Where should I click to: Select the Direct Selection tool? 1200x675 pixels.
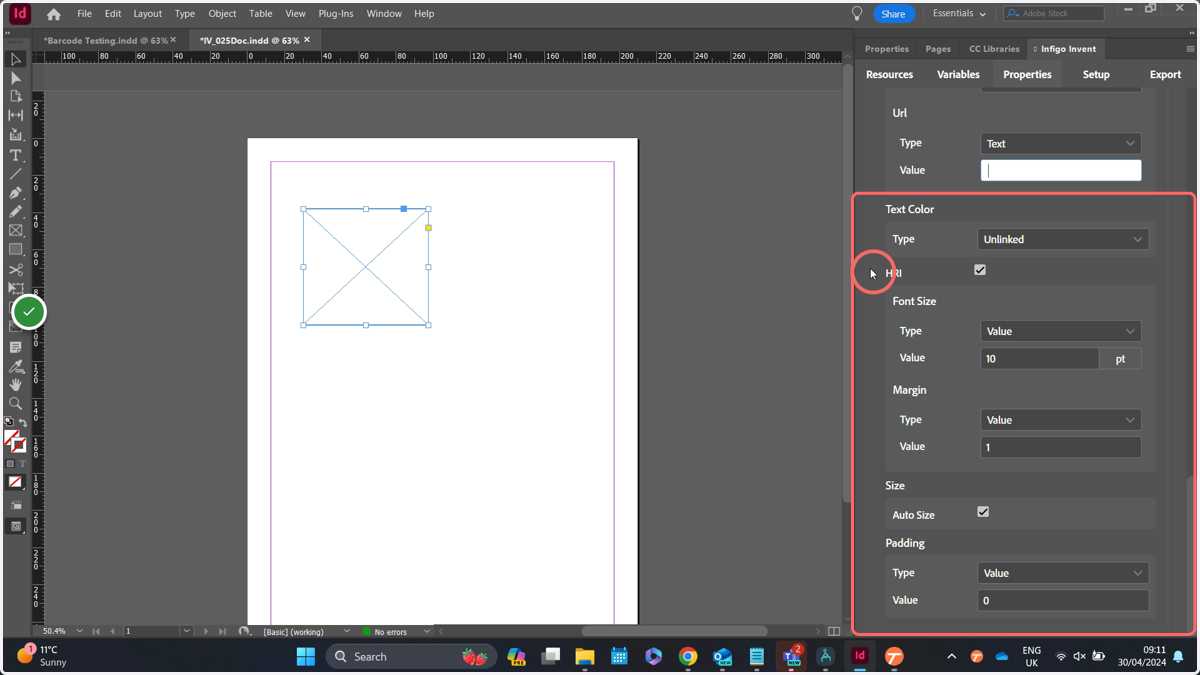[x=16, y=78]
